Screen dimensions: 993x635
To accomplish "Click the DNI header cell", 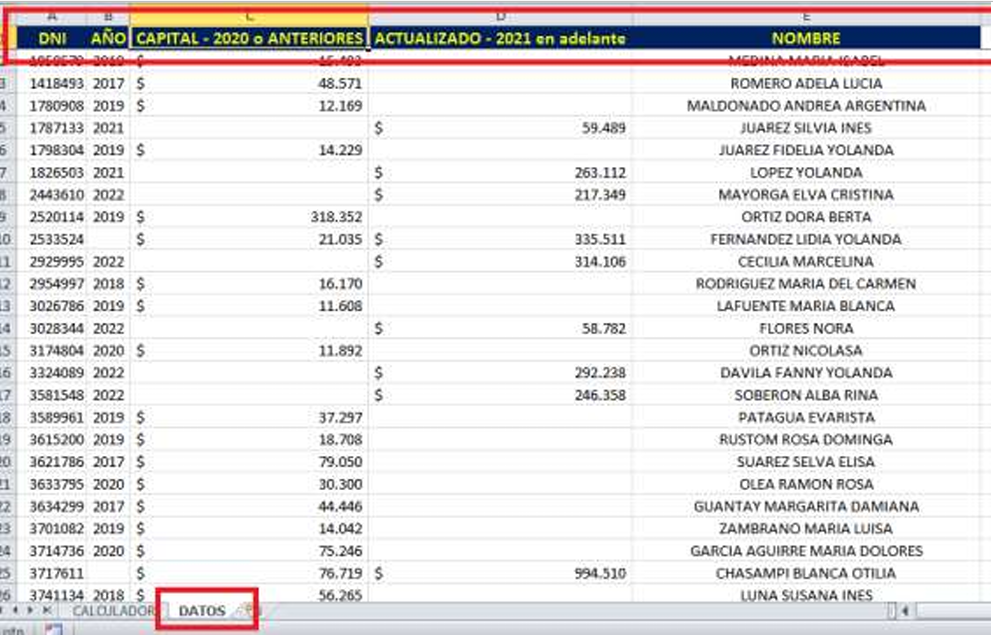I will click(52, 38).
